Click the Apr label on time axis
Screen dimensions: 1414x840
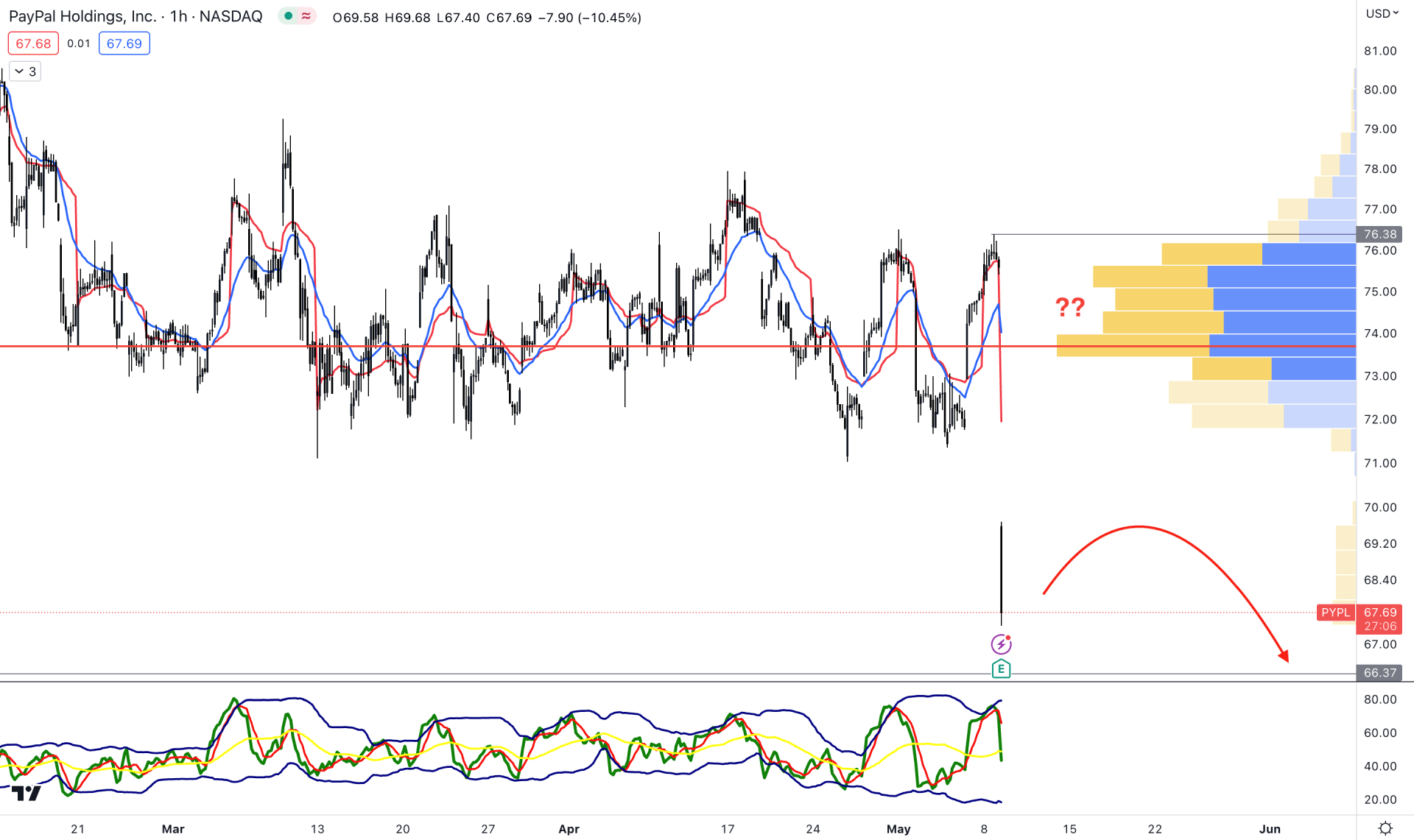point(569,829)
